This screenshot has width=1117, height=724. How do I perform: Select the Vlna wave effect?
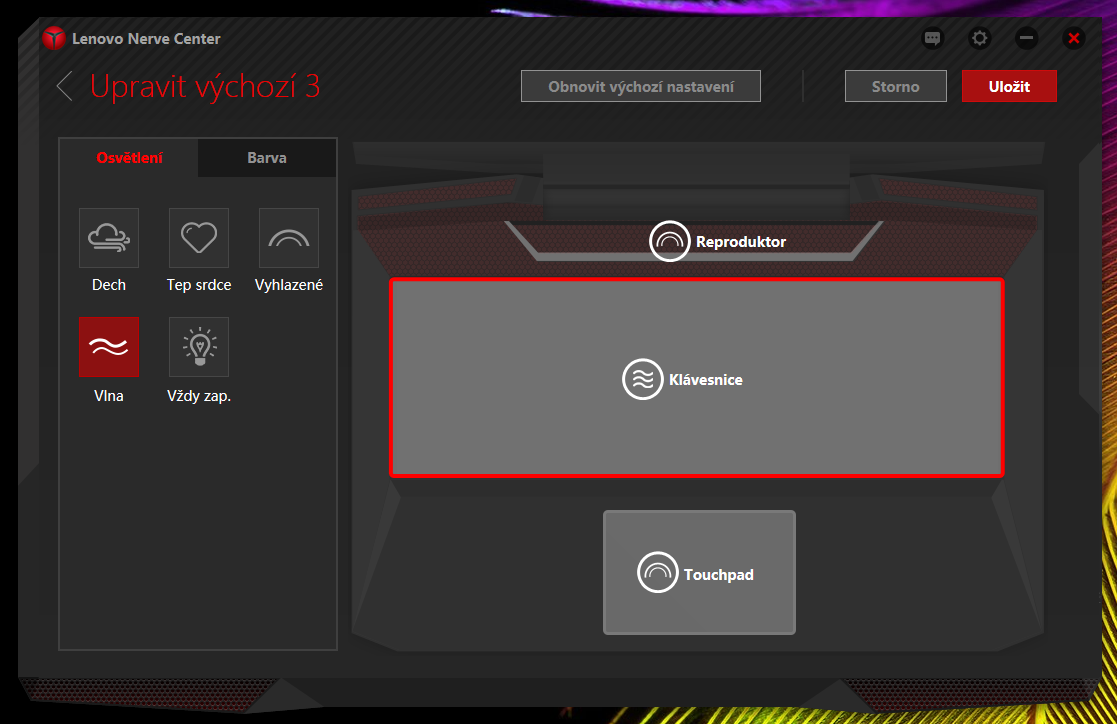pos(109,347)
